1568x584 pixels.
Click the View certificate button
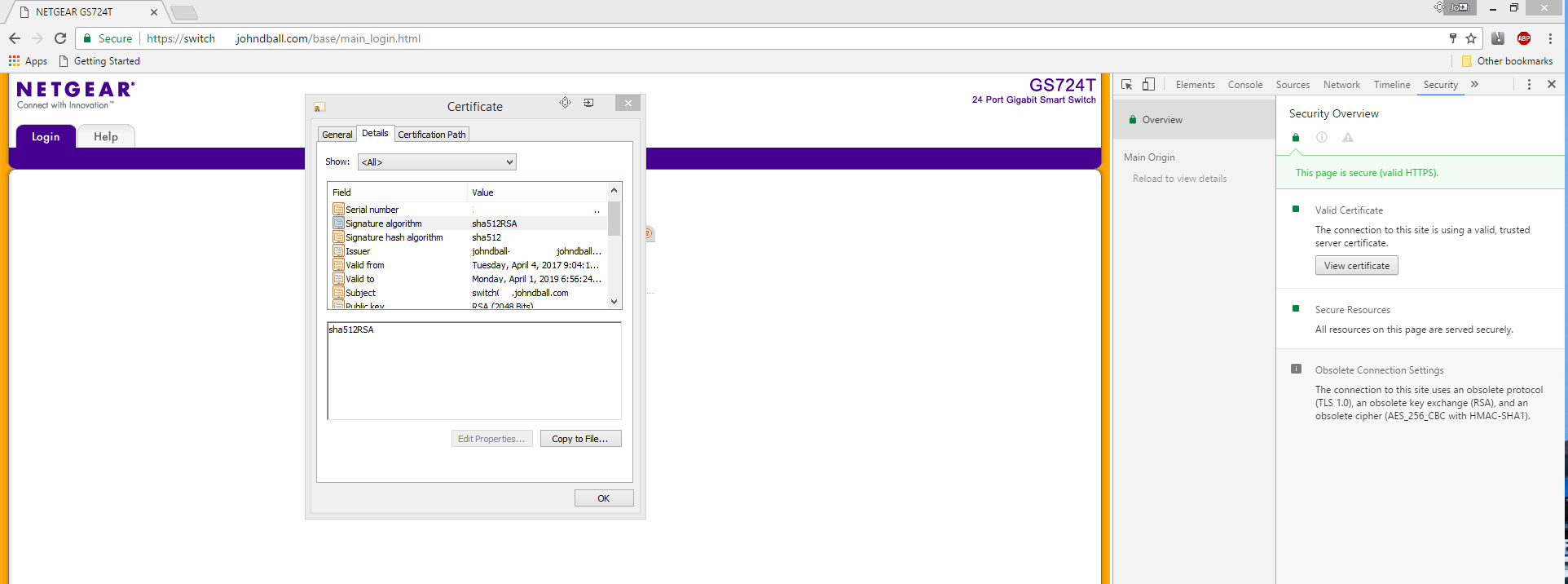tap(1357, 266)
